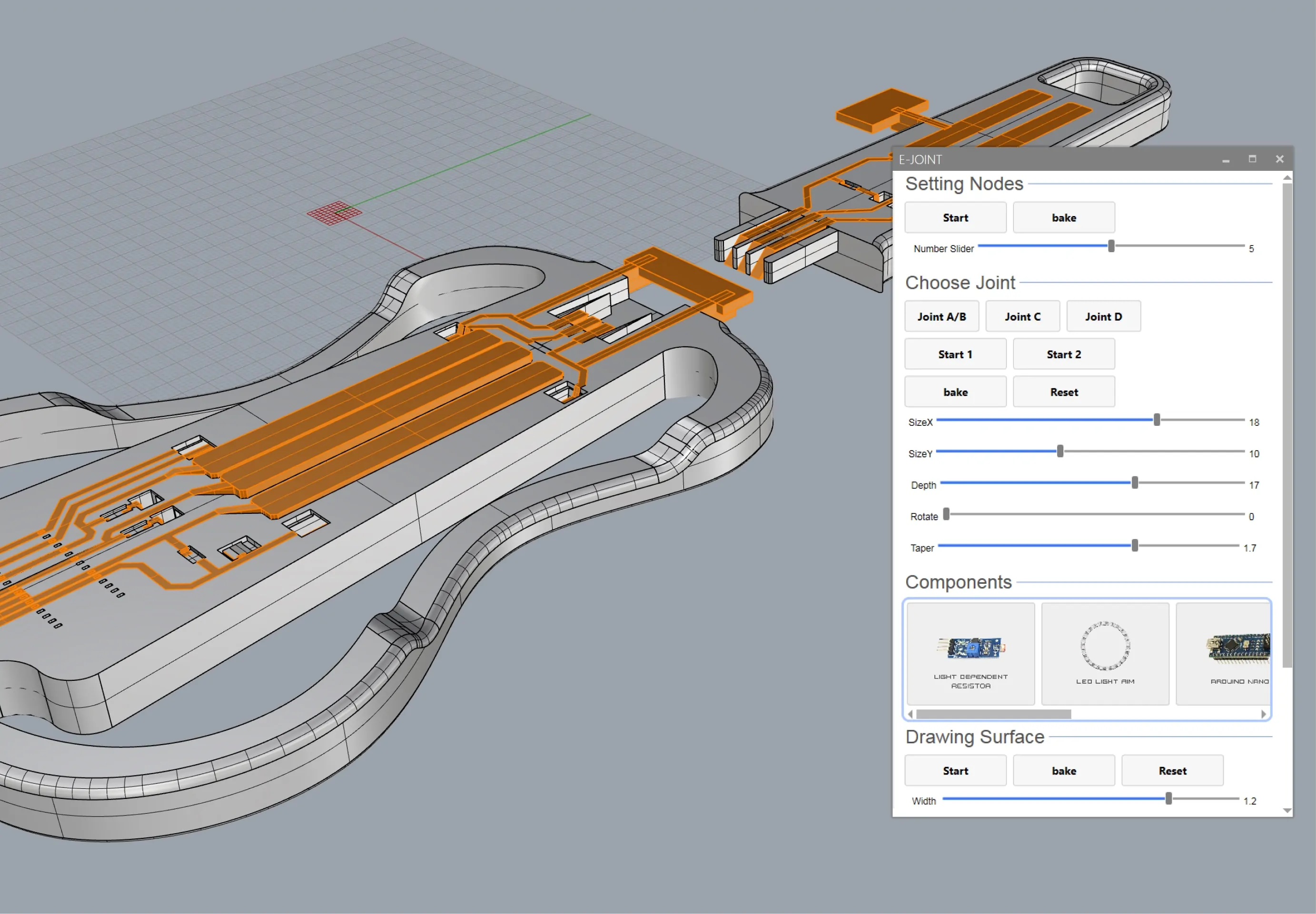1316x914 pixels.
Task: Click the SizeX slider handle
Action: point(1157,420)
